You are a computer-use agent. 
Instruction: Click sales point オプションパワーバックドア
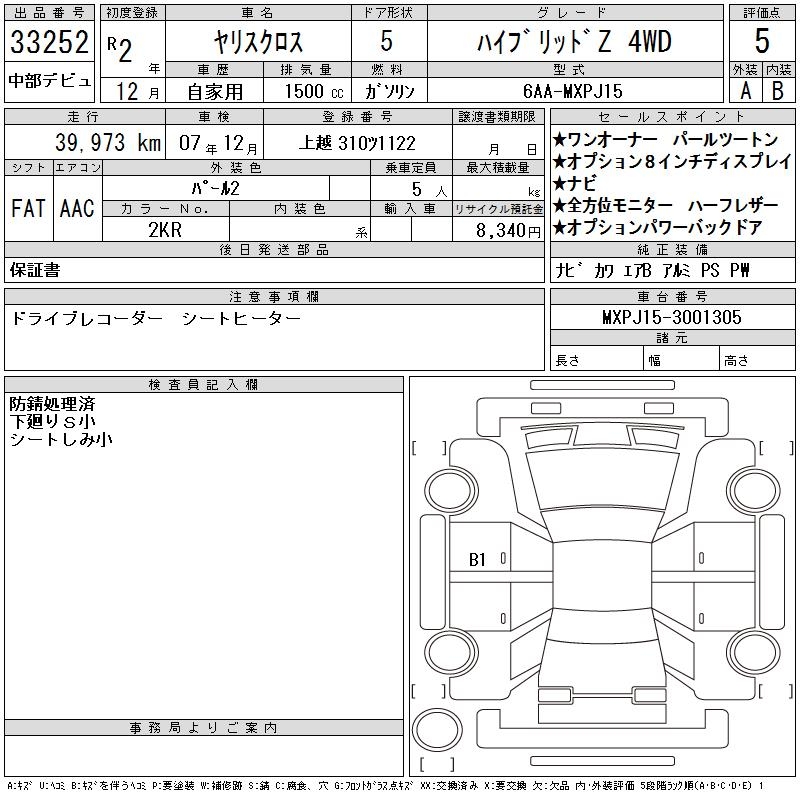(658, 227)
